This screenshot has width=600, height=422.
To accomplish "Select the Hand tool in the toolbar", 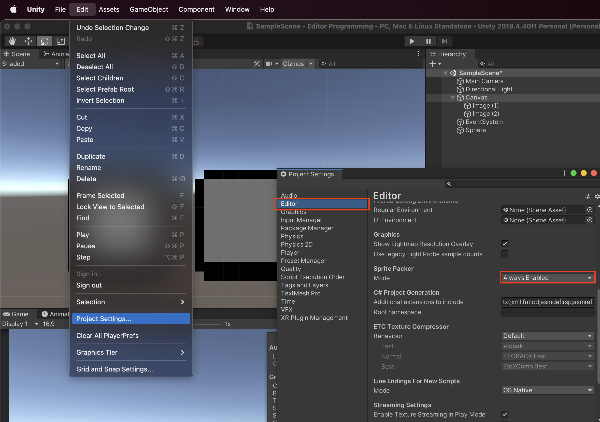I will point(13,41).
